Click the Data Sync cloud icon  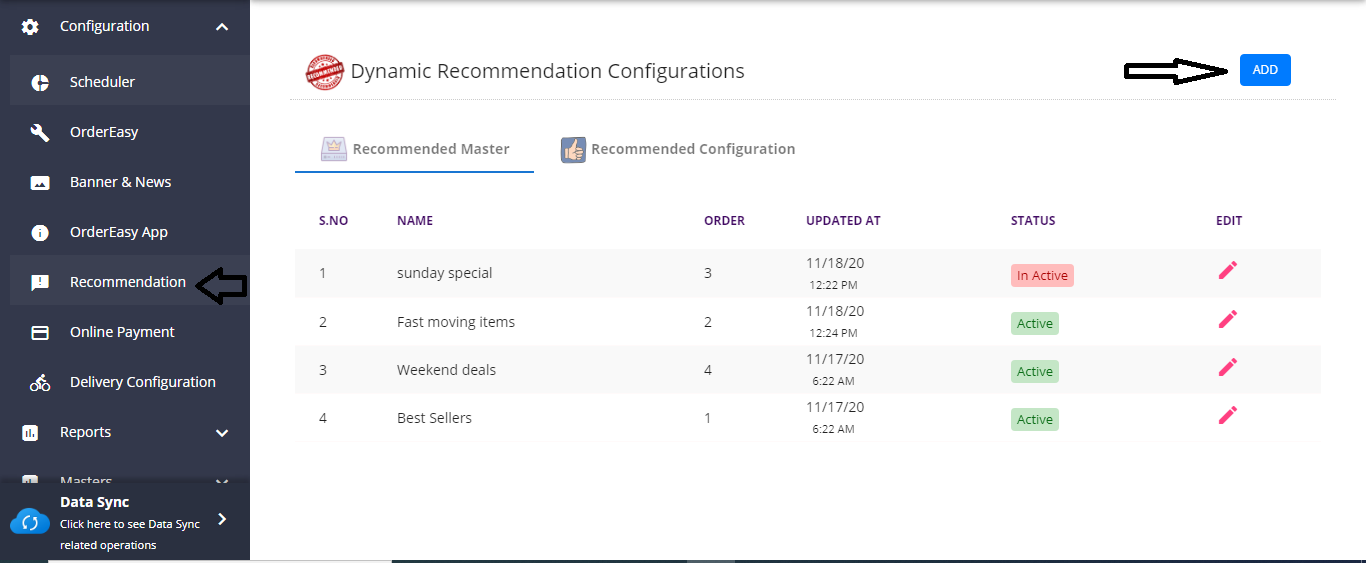coord(29,521)
